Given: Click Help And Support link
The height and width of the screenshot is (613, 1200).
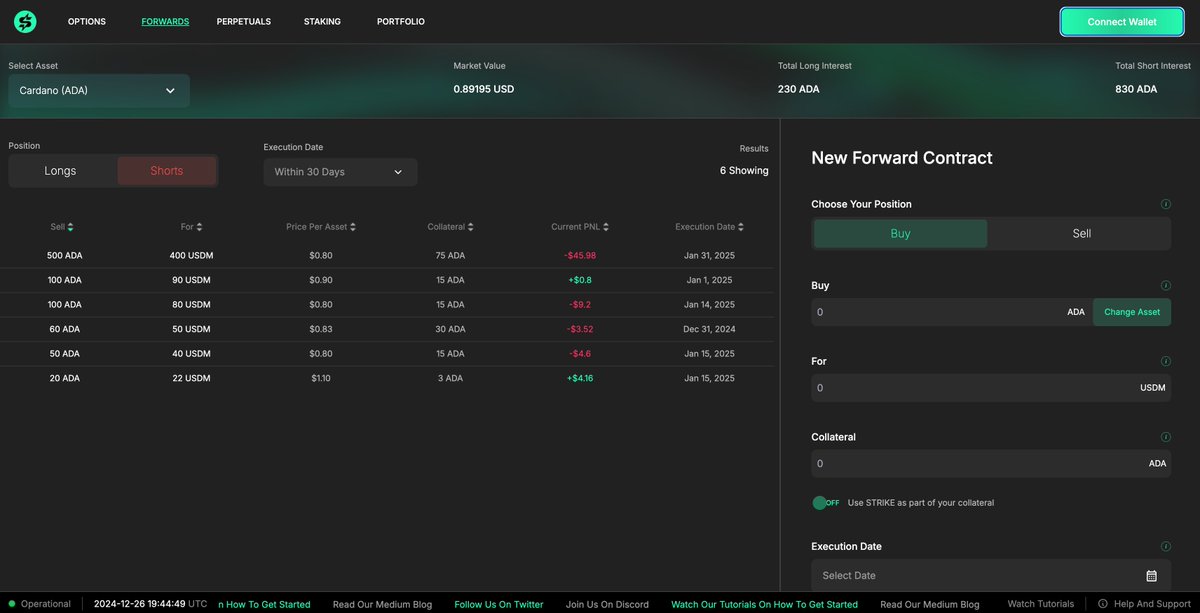Looking at the screenshot, I should [1151, 604].
